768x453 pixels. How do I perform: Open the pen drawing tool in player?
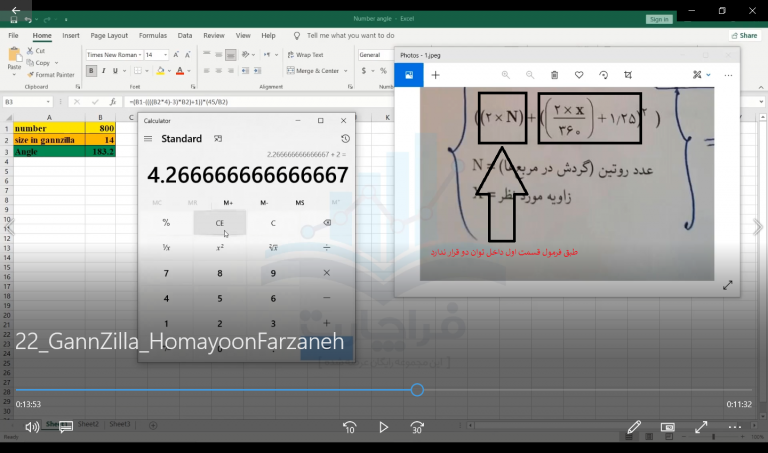634,427
